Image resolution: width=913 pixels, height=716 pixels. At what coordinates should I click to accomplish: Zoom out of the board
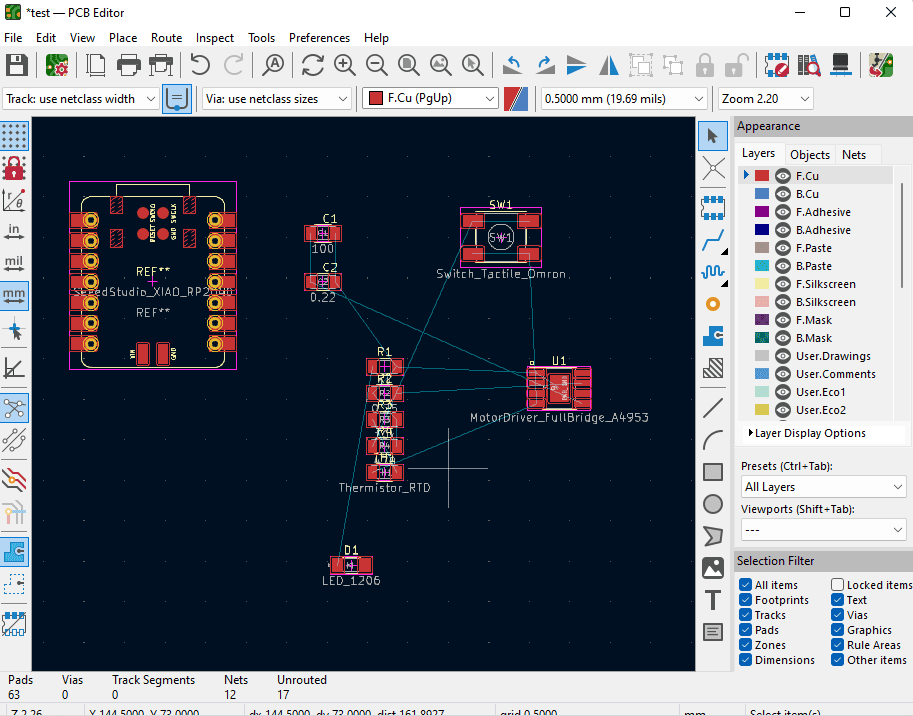tap(377, 65)
